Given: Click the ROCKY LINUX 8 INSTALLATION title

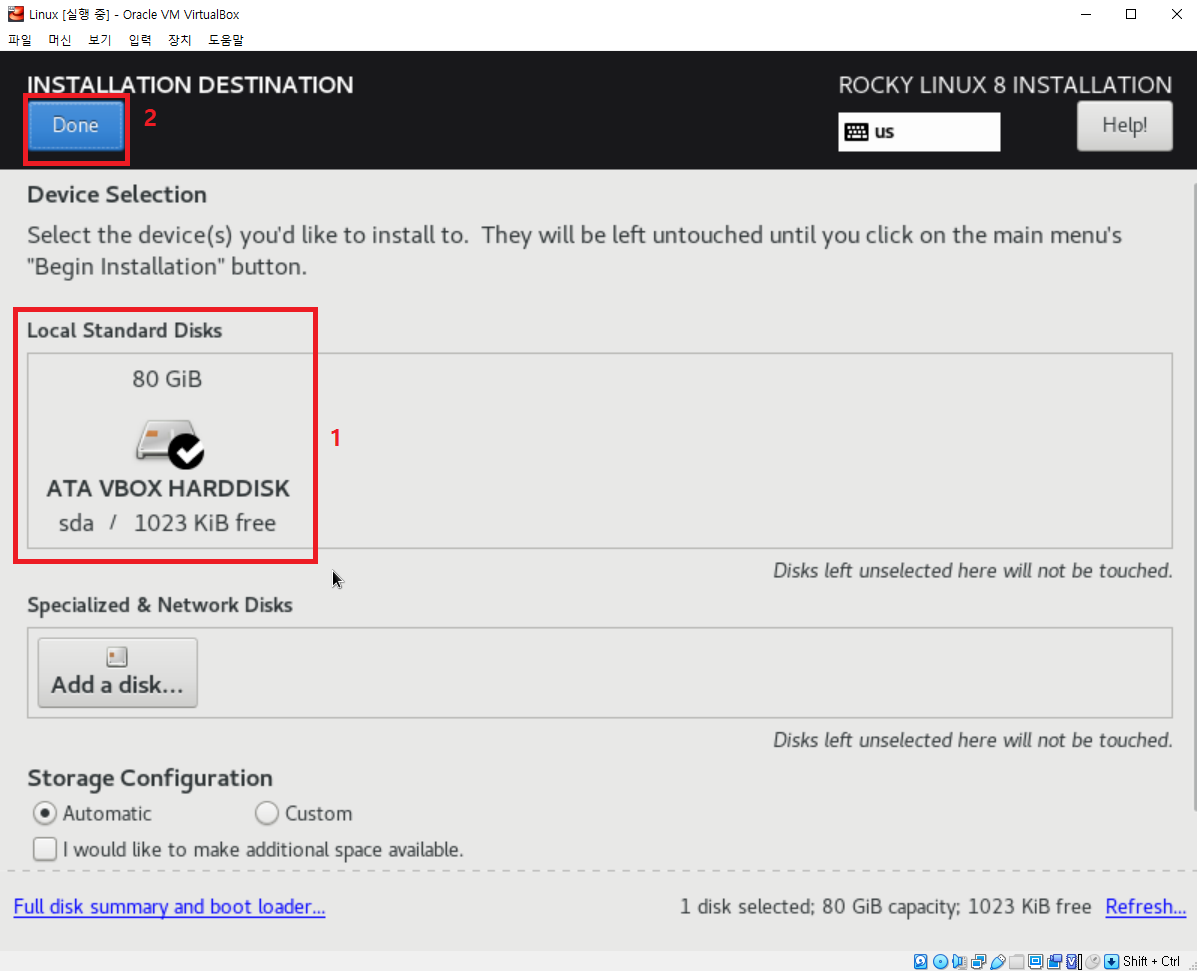Looking at the screenshot, I should coord(1005,85).
